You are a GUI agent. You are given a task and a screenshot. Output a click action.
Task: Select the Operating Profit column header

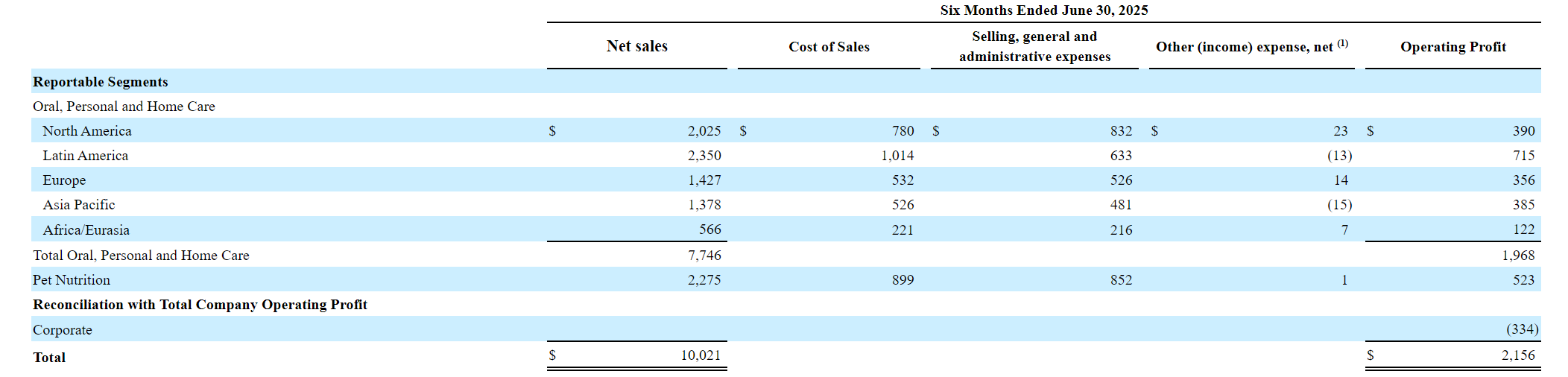pyautogui.click(x=1452, y=47)
